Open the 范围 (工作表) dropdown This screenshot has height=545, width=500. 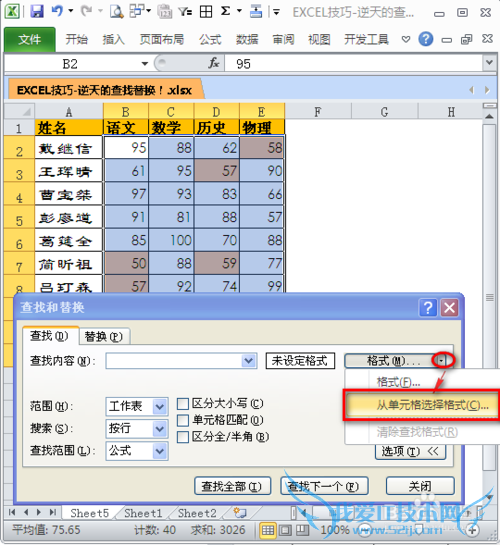(x=160, y=406)
